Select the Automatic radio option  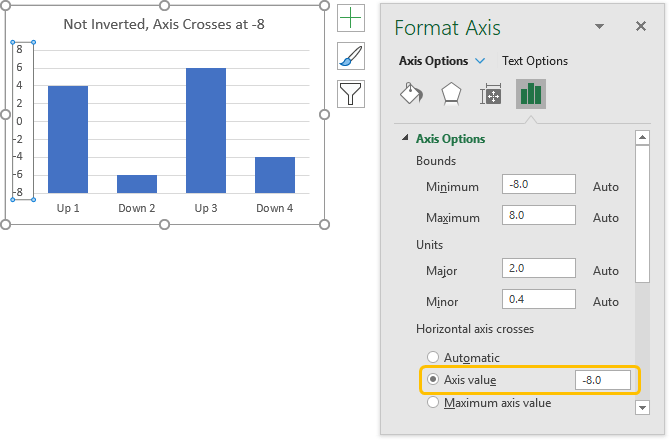click(x=433, y=357)
